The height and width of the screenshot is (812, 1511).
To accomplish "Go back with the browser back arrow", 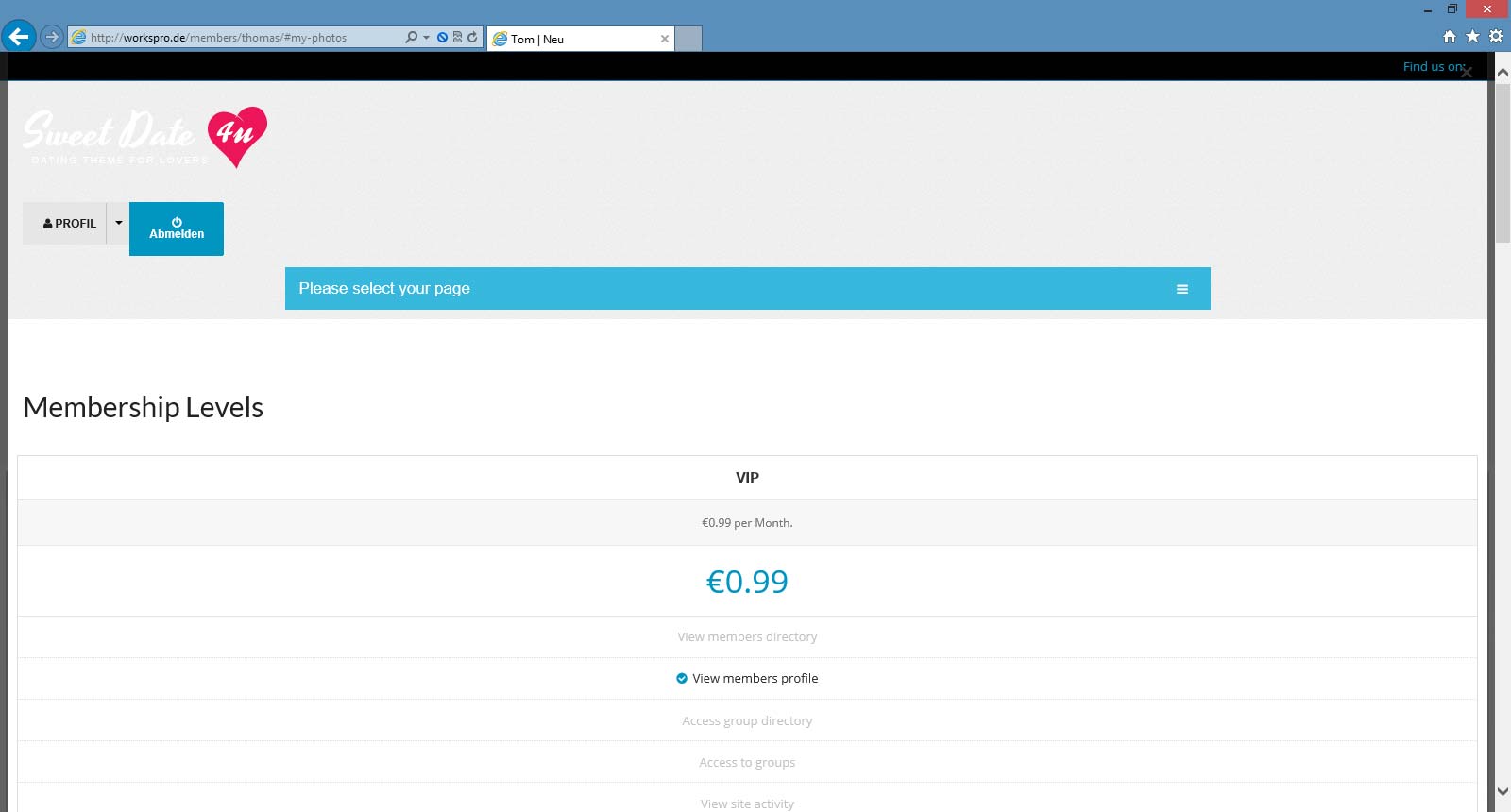I will tap(18, 37).
